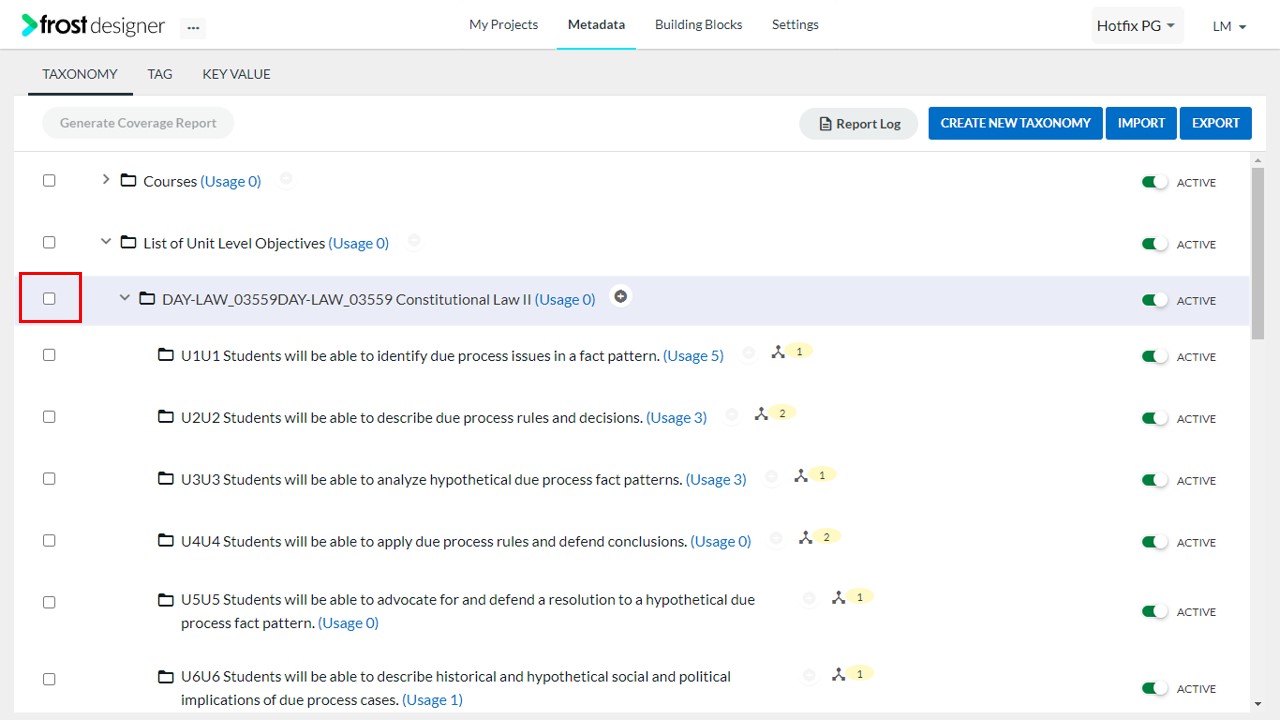
Task: Click the Frost Designer logo
Action: (x=93, y=26)
